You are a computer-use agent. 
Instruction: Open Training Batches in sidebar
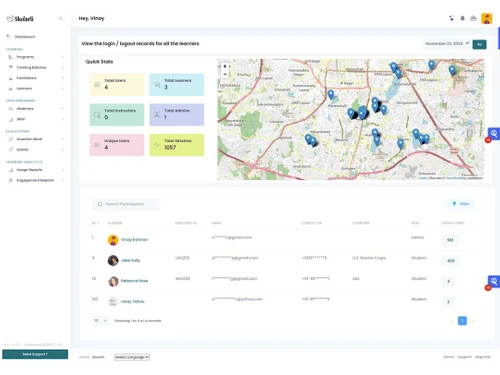click(31, 68)
